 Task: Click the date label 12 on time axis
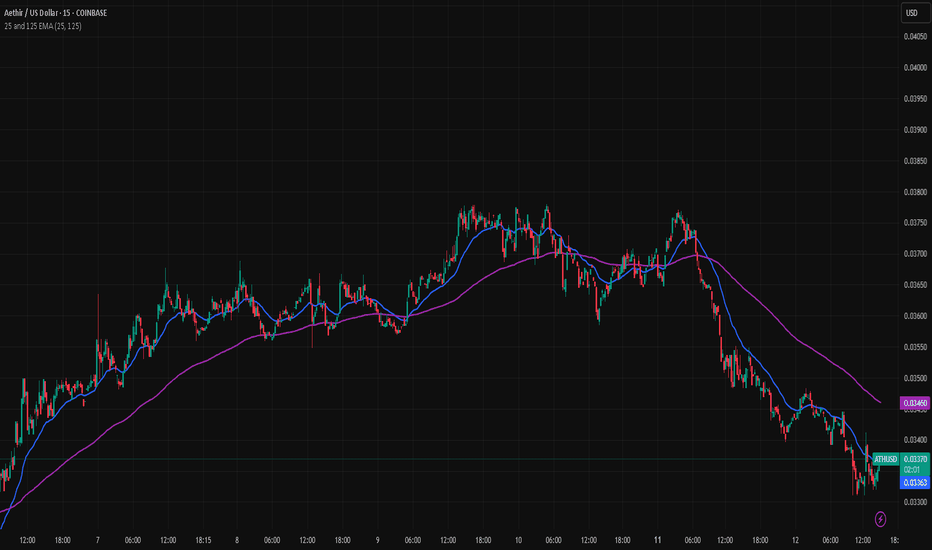click(795, 540)
